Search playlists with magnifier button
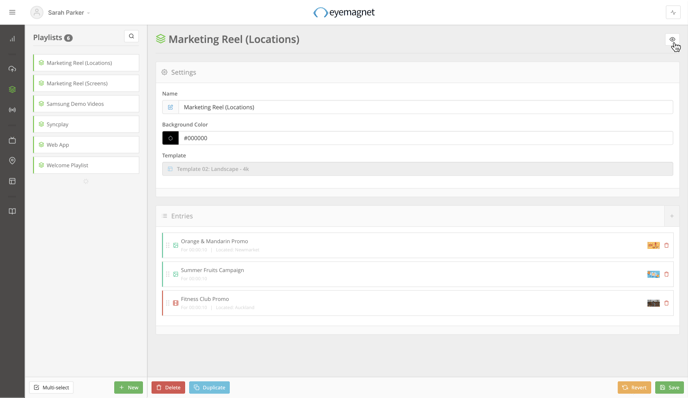This screenshot has height=398, width=688. [x=131, y=36]
